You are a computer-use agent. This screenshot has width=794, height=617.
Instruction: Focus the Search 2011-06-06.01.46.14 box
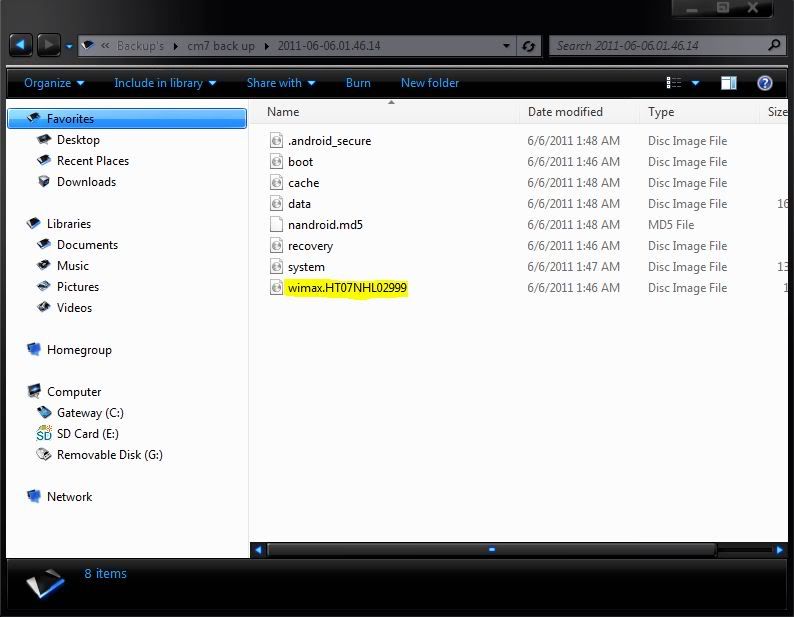(667, 46)
